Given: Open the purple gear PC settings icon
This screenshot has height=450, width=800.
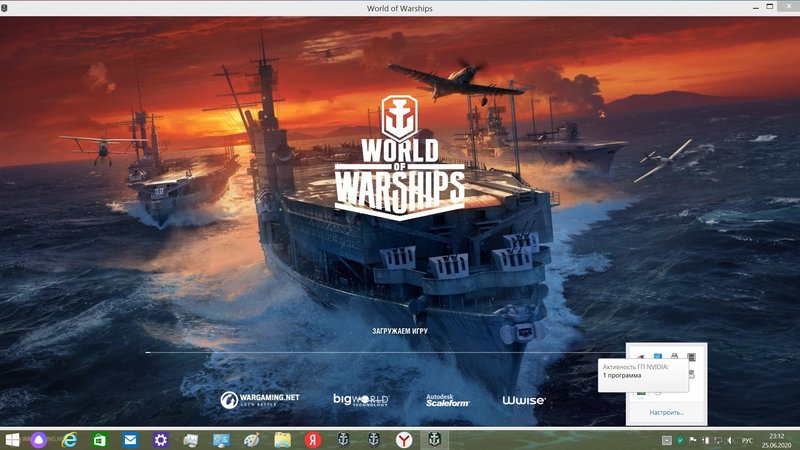Looking at the screenshot, I should 160,440.
